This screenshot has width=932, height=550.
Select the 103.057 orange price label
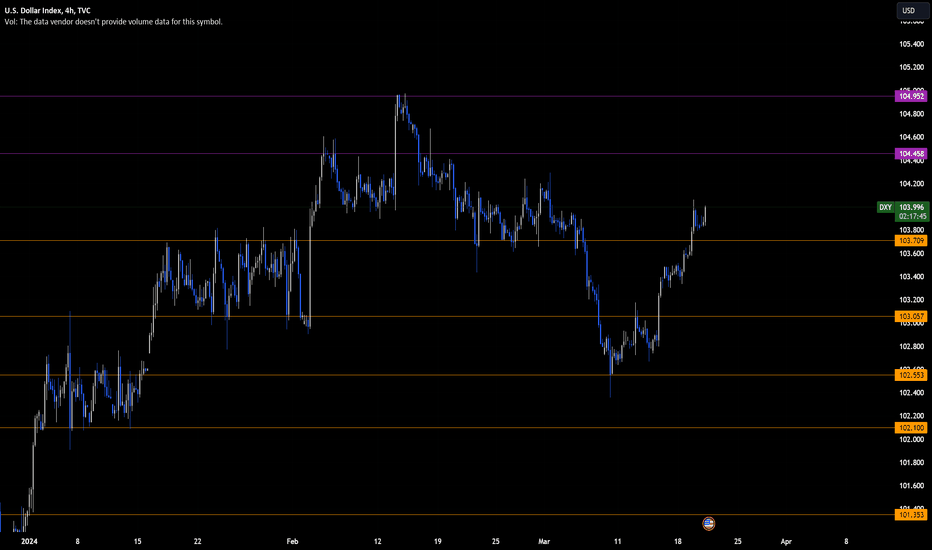[911, 316]
